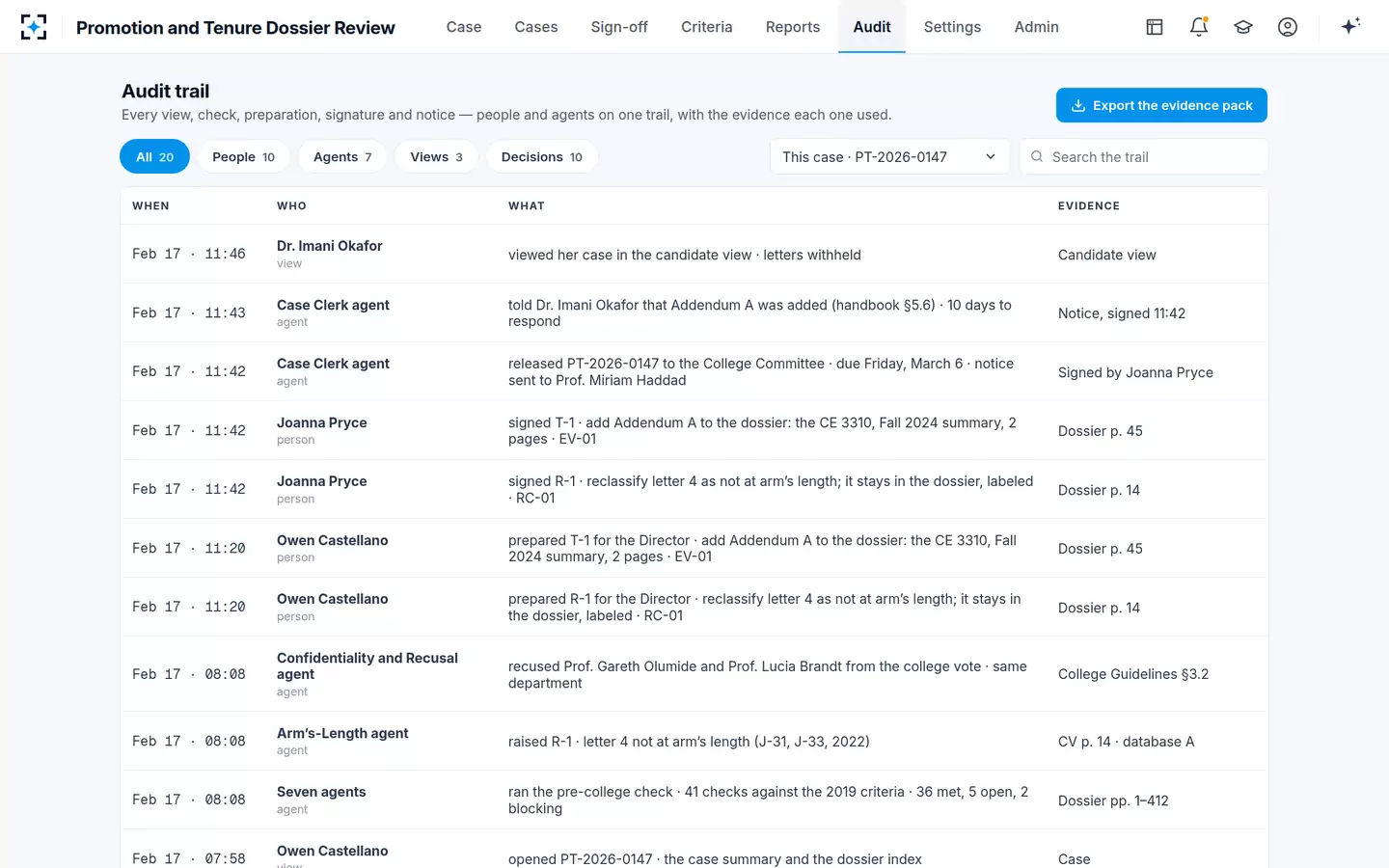Click the search magnifier icon
Image resolution: width=1389 pixels, height=868 pixels.
click(x=1037, y=156)
